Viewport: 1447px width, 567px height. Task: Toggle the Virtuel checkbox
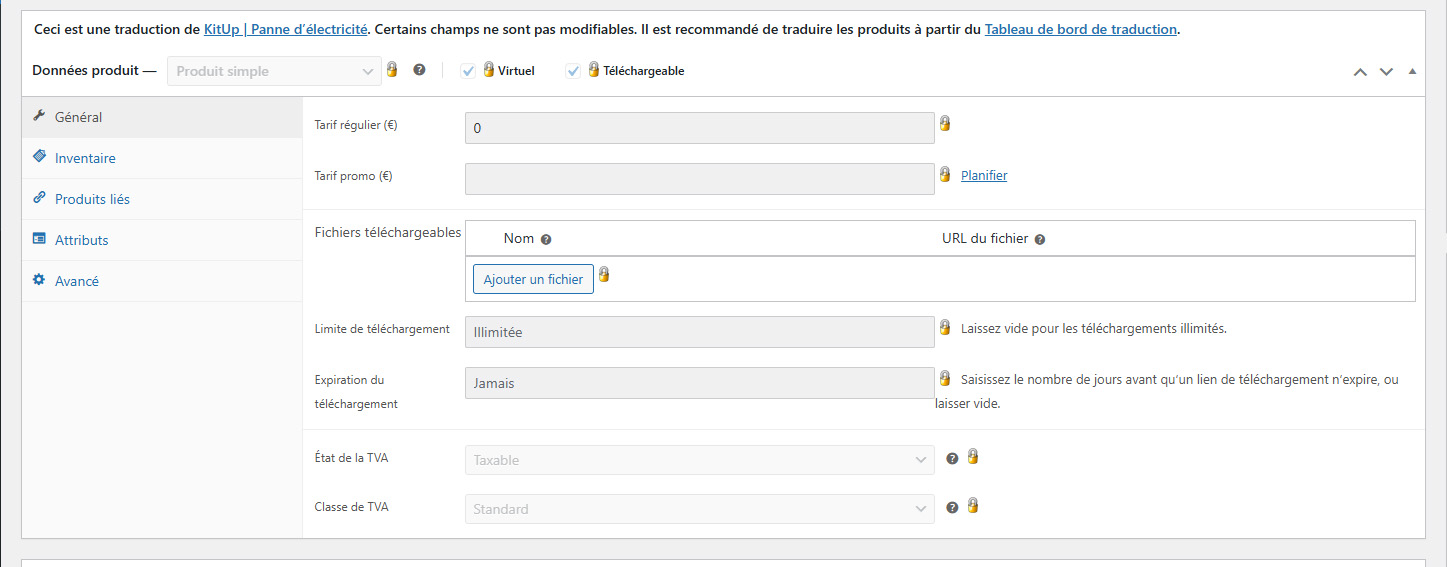(x=468, y=71)
